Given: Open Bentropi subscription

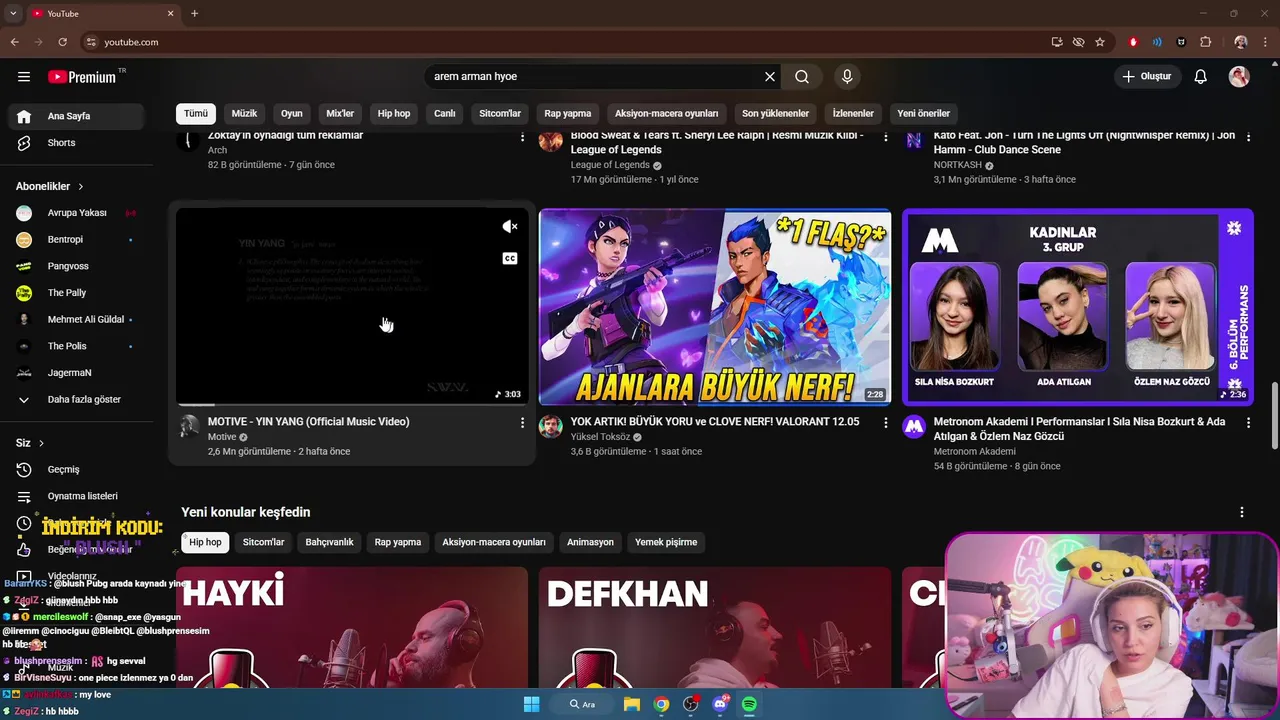Looking at the screenshot, I should (76, 240).
